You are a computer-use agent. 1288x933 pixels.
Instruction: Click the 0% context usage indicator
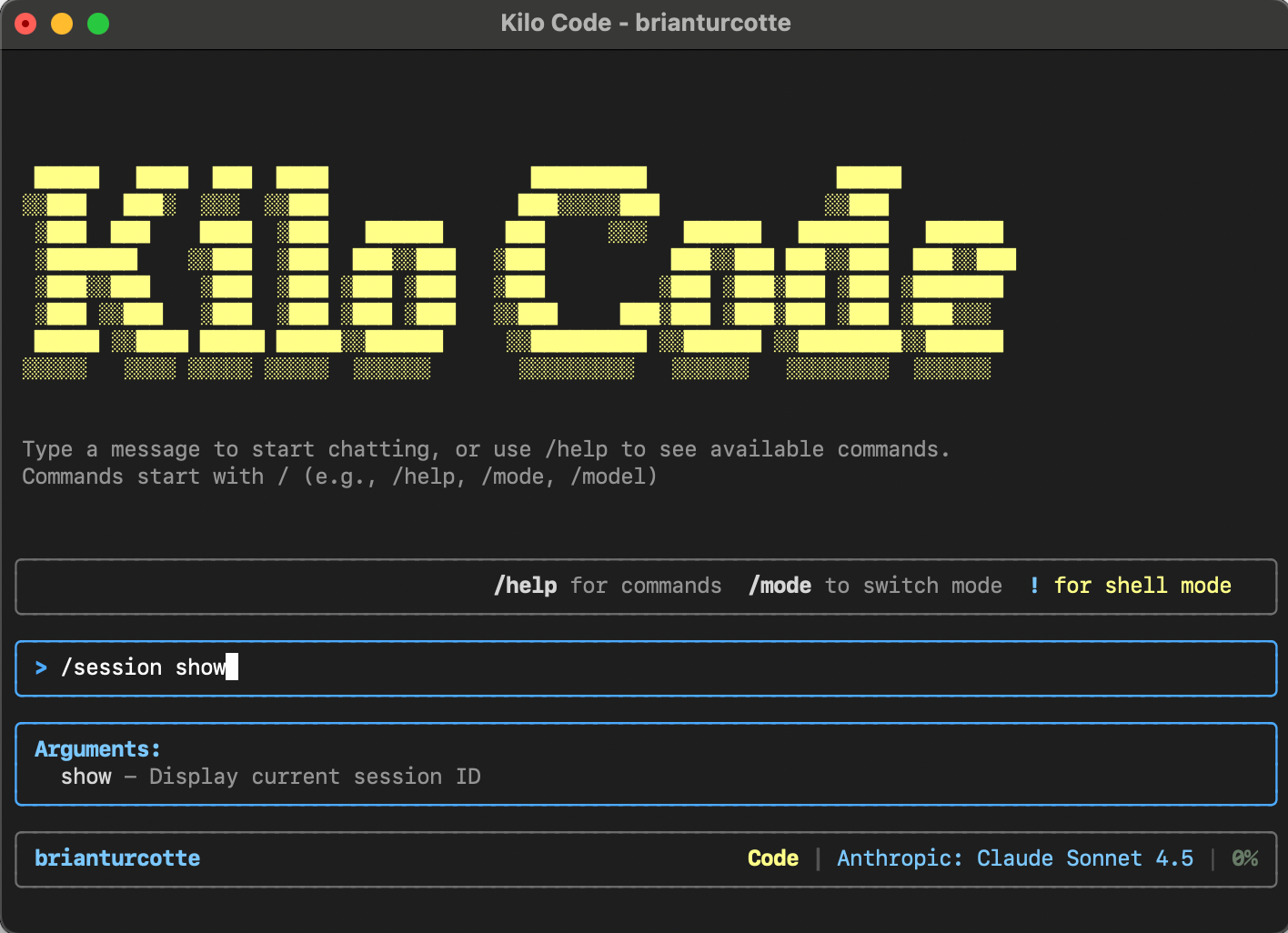click(x=1245, y=858)
